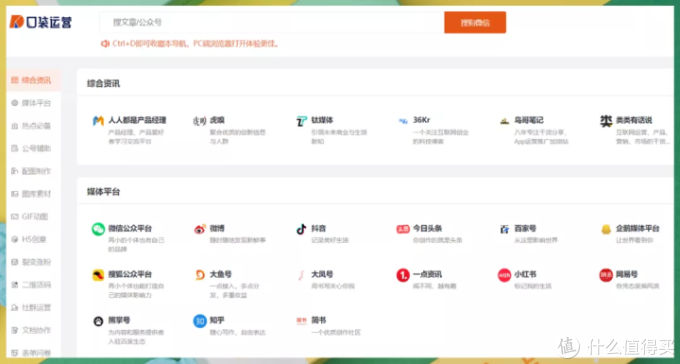Select 综合资讯 in the left sidebar

pos(34,80)
